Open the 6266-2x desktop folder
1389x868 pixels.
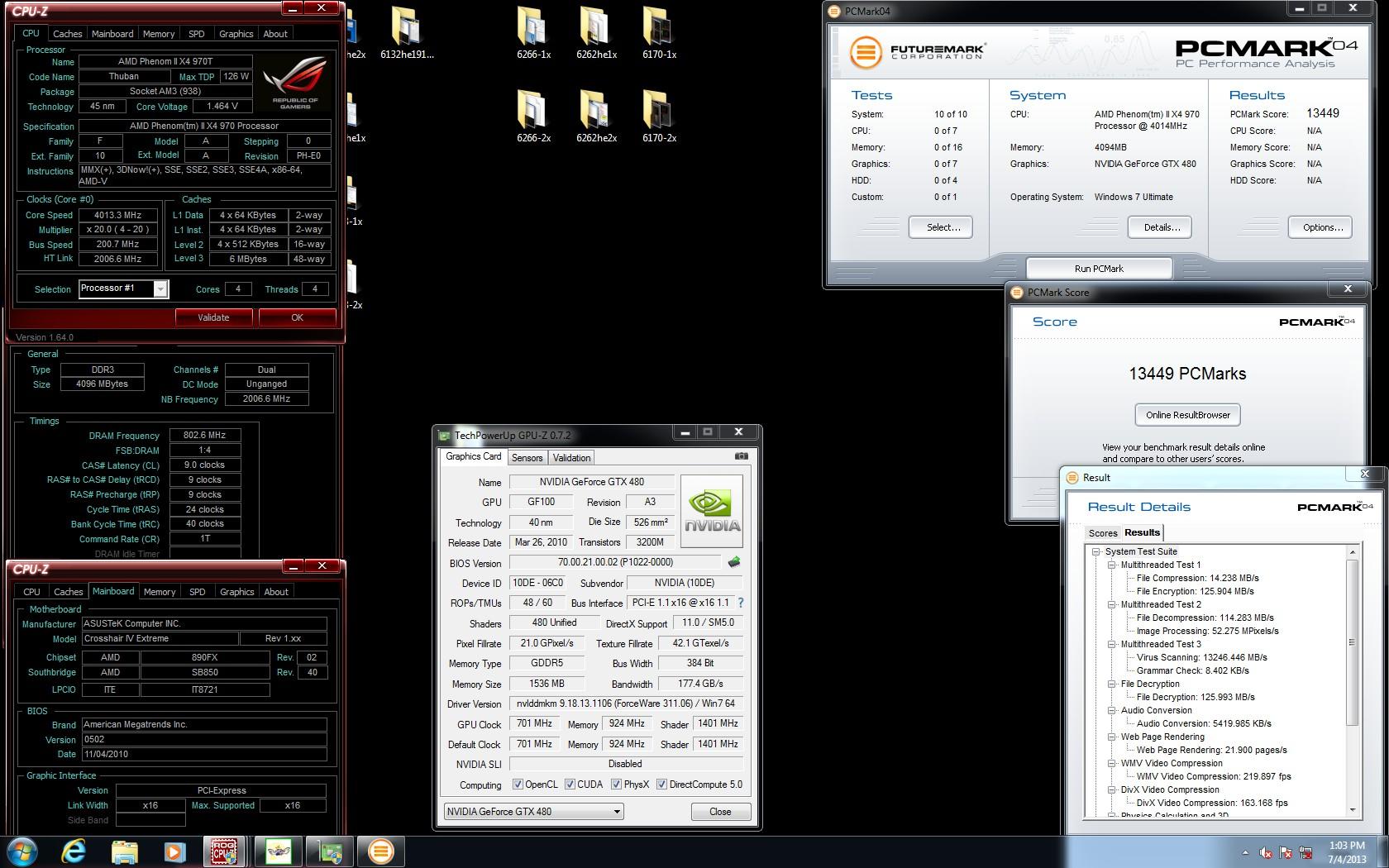click(x=533, y=116)
